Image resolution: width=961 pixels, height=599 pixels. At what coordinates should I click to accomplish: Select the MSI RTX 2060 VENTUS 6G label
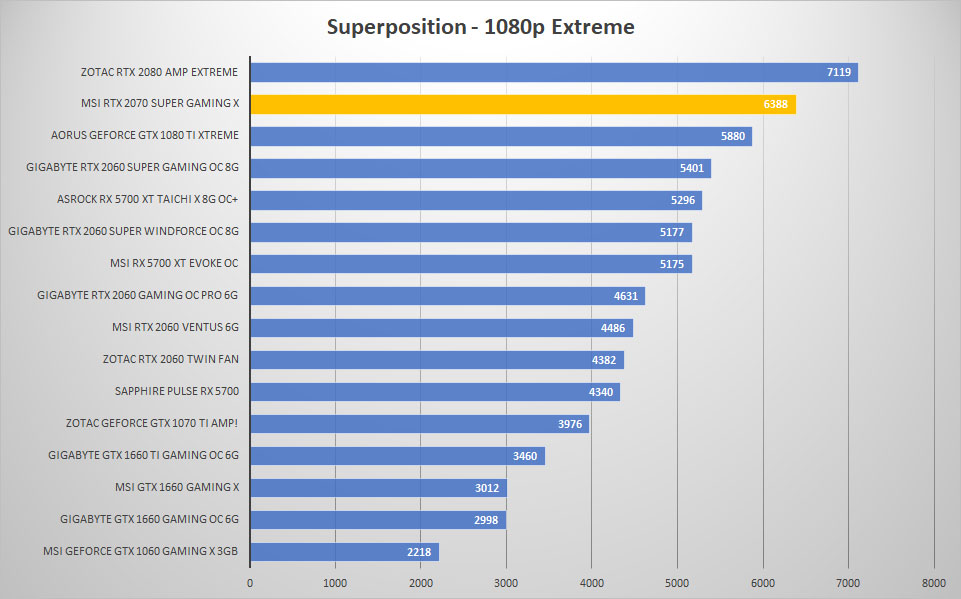point(175,327)
